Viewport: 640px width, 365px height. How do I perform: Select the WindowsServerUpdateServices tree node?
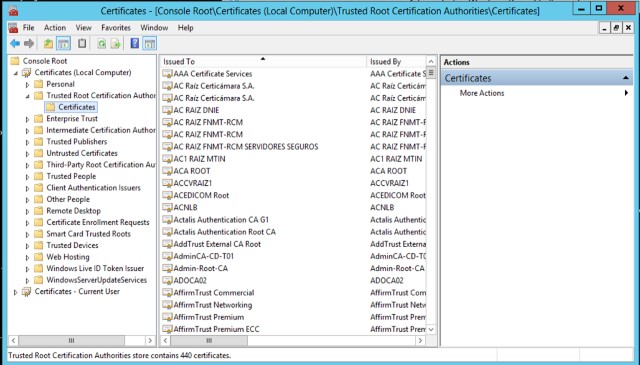97,280
